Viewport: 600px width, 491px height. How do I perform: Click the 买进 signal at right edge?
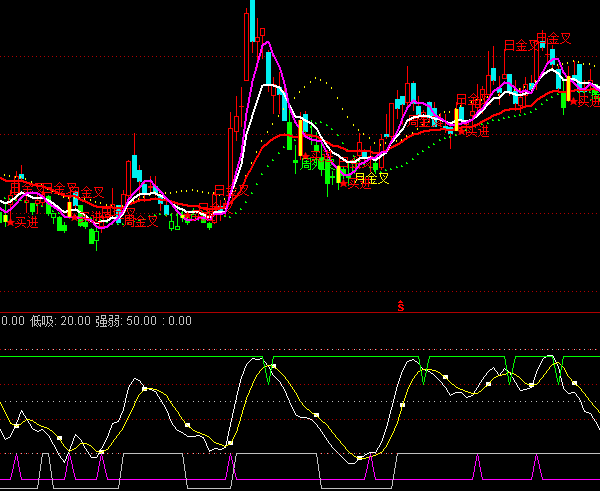pos(586,100)
